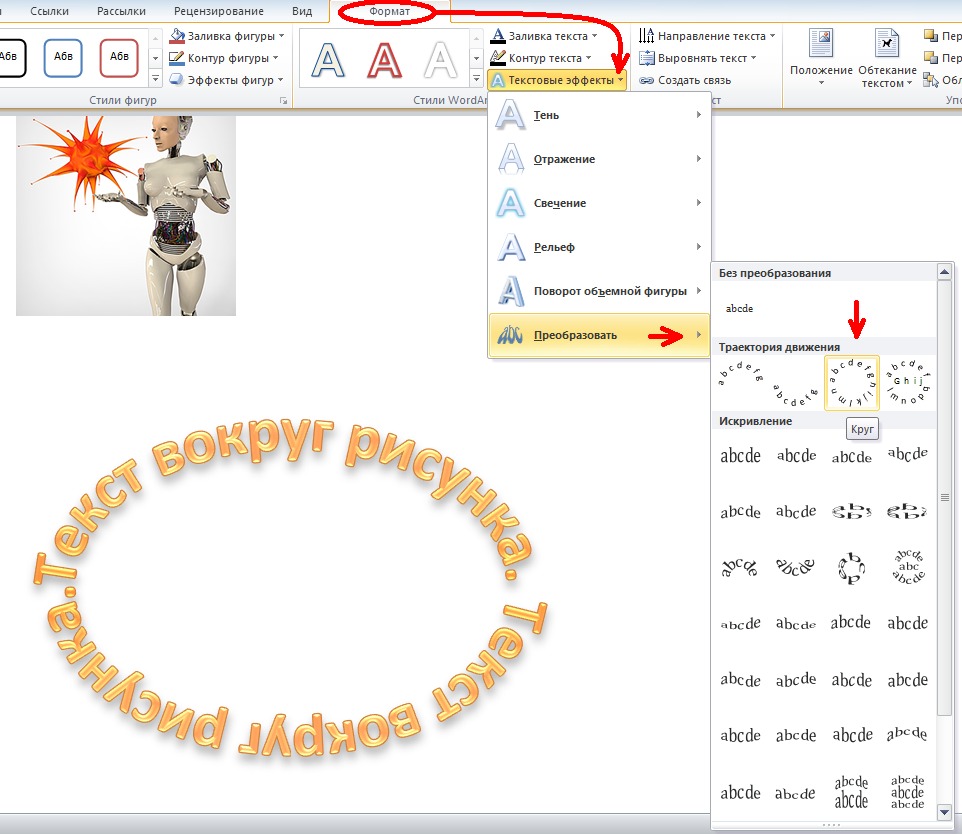Open Контур текста dropdown
This screenshot has height=834, width=962.
pyautogui.click(x=541, y=58)
